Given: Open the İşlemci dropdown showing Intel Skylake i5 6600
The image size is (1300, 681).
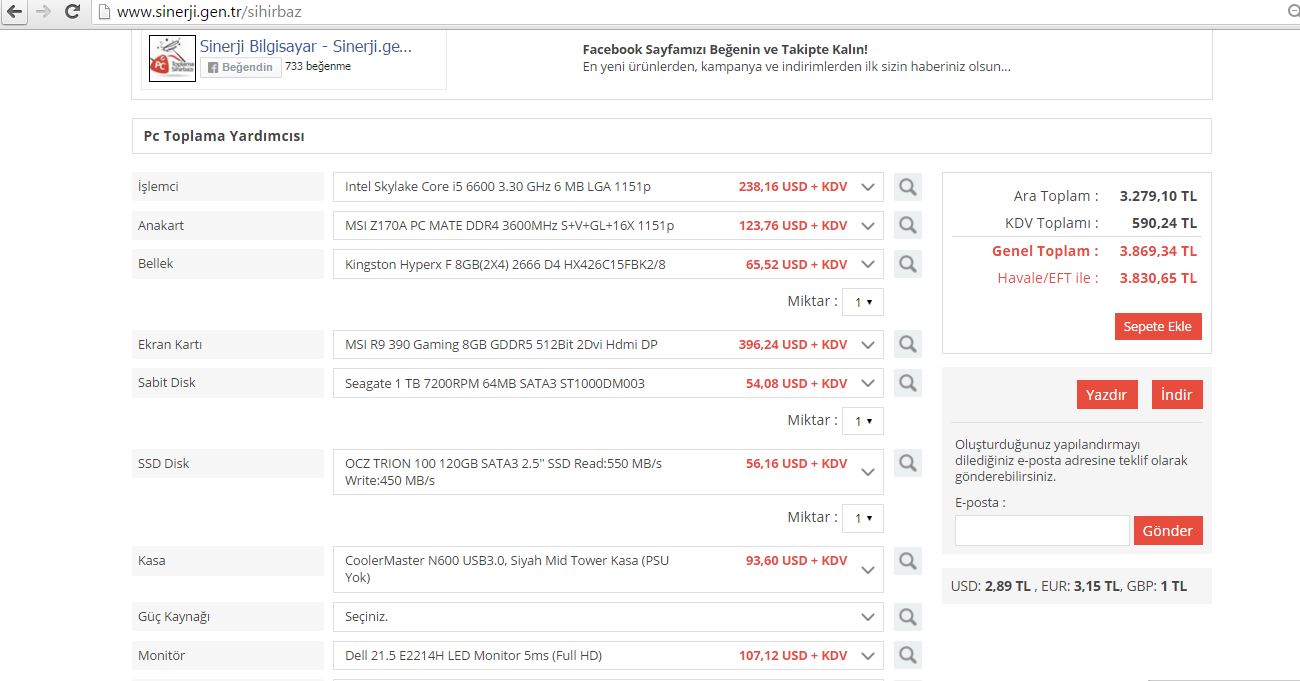Looking at the screenshot, I should pyautogui.click(x=608, y=187).
